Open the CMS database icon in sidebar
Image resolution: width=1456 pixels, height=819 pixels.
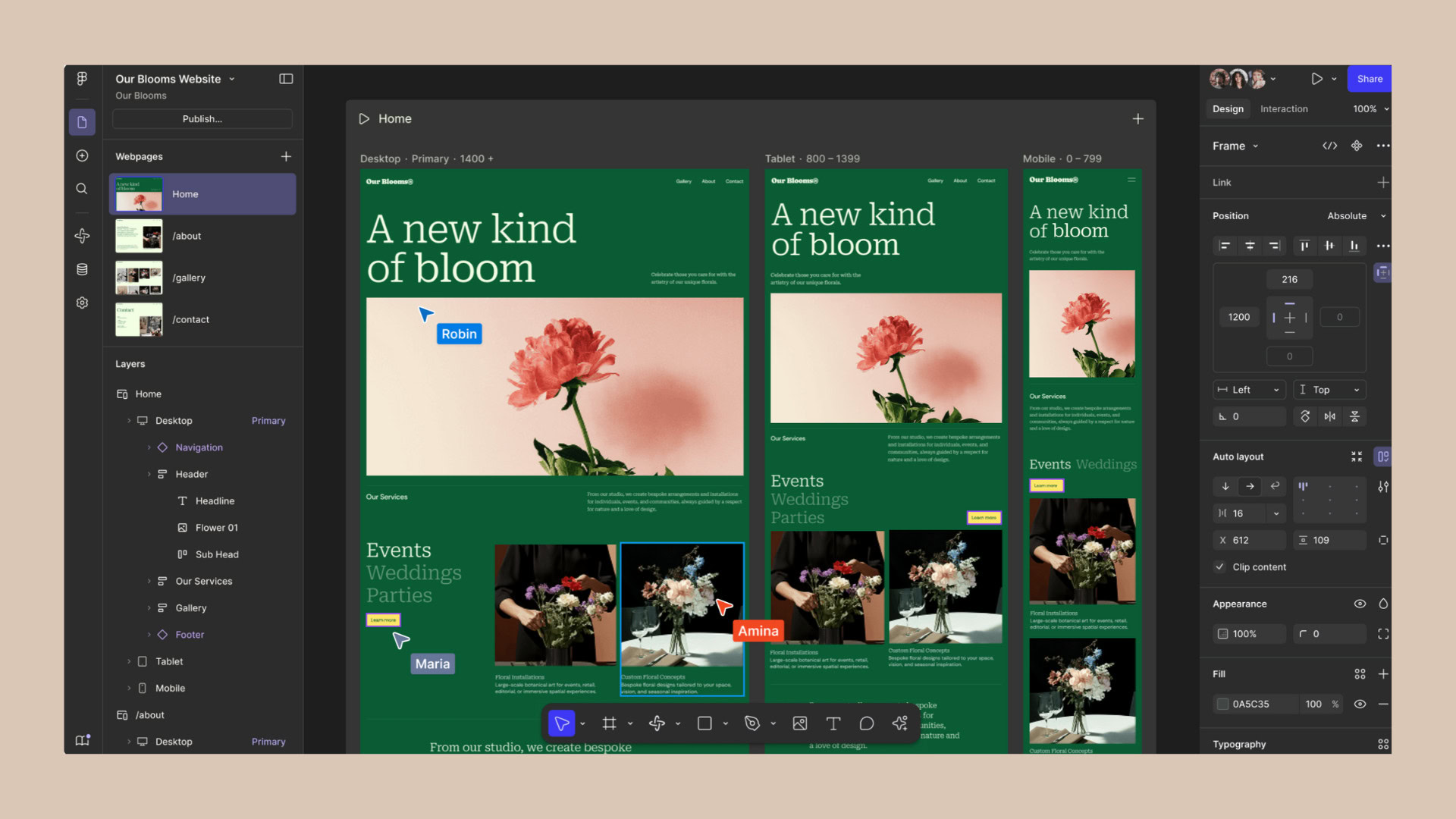(x=82, y=269)
